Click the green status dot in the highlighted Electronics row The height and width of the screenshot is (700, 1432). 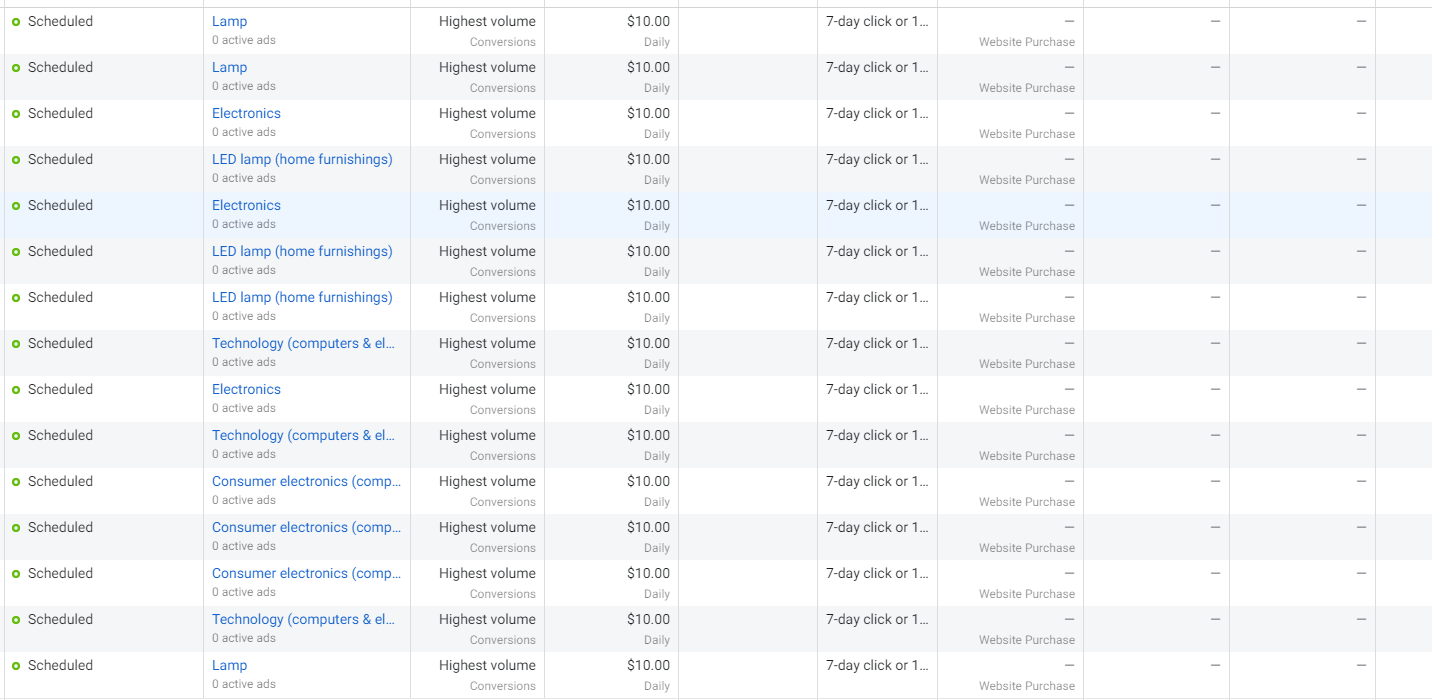click(16, 206)
